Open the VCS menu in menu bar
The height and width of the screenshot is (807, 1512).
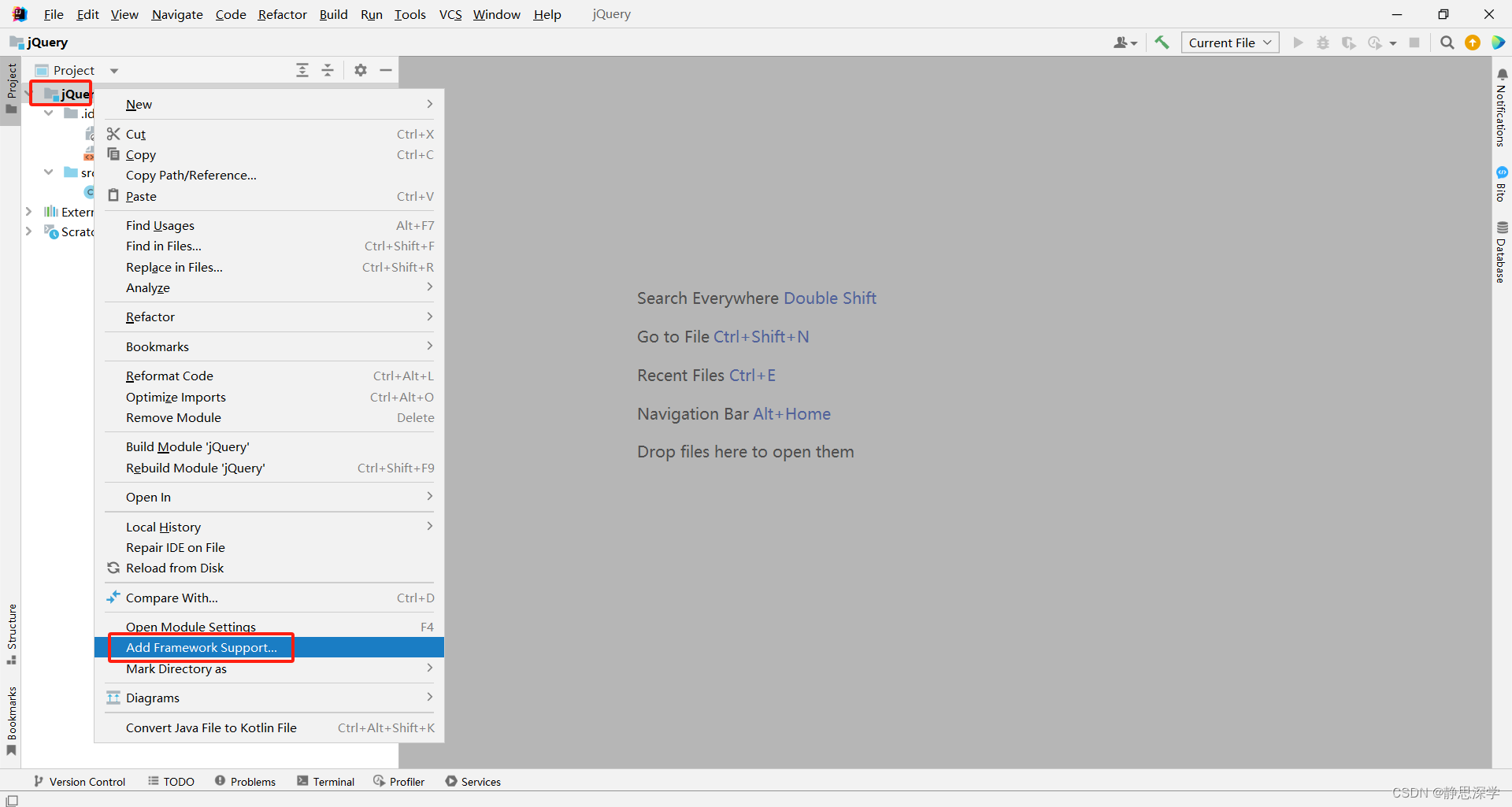[x=450, y=14]
